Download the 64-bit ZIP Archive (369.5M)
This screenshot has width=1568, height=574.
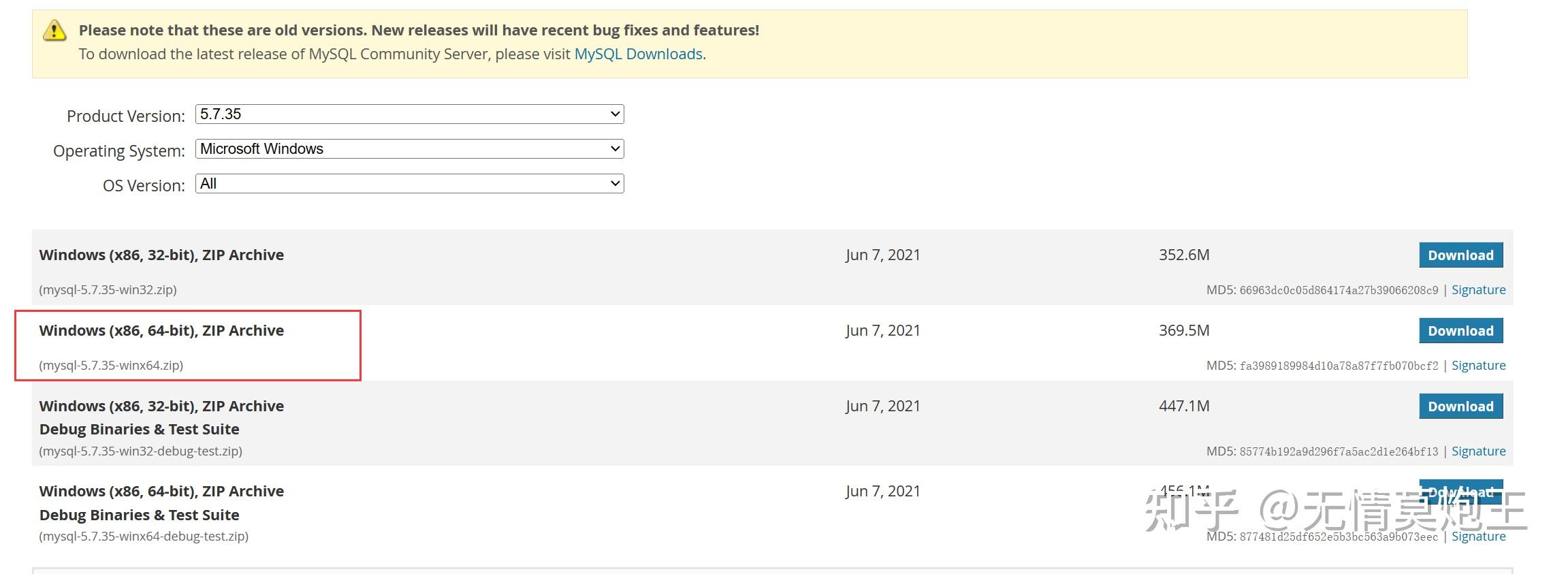pos(1460,331)
